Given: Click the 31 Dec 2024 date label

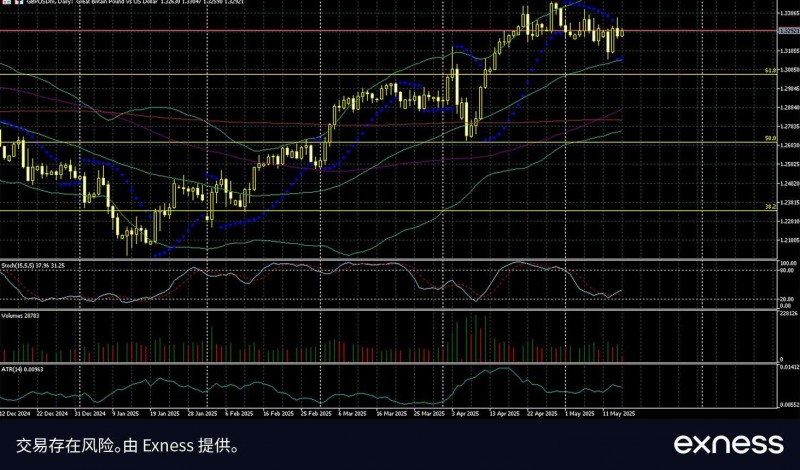Looking at the screenshot, I should (90, 413).
